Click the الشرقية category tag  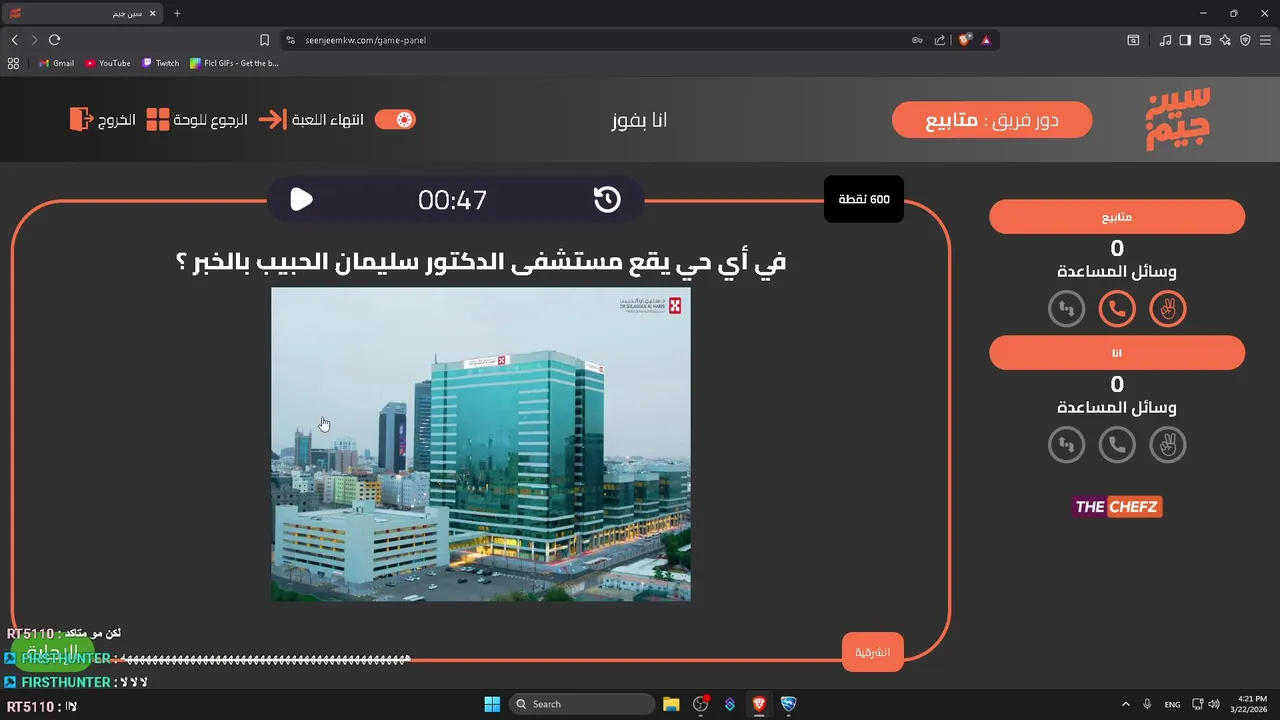[872, 652]
